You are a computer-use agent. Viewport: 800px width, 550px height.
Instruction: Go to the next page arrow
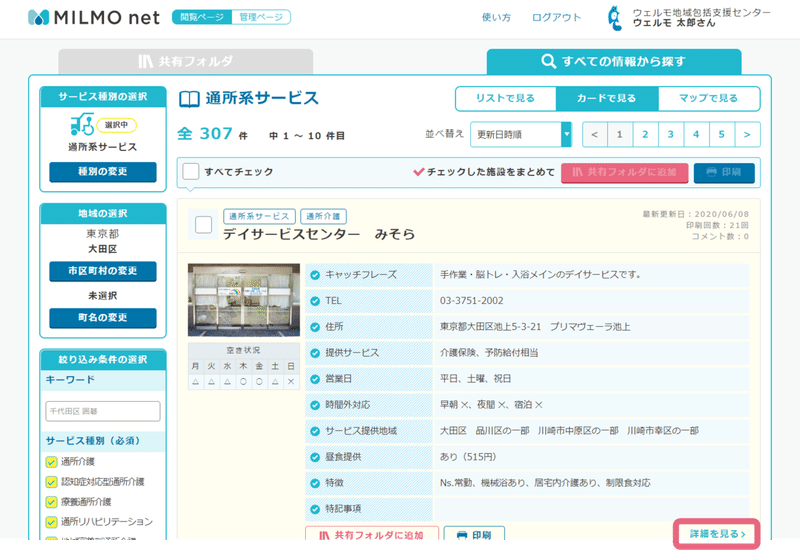[747, 135]
